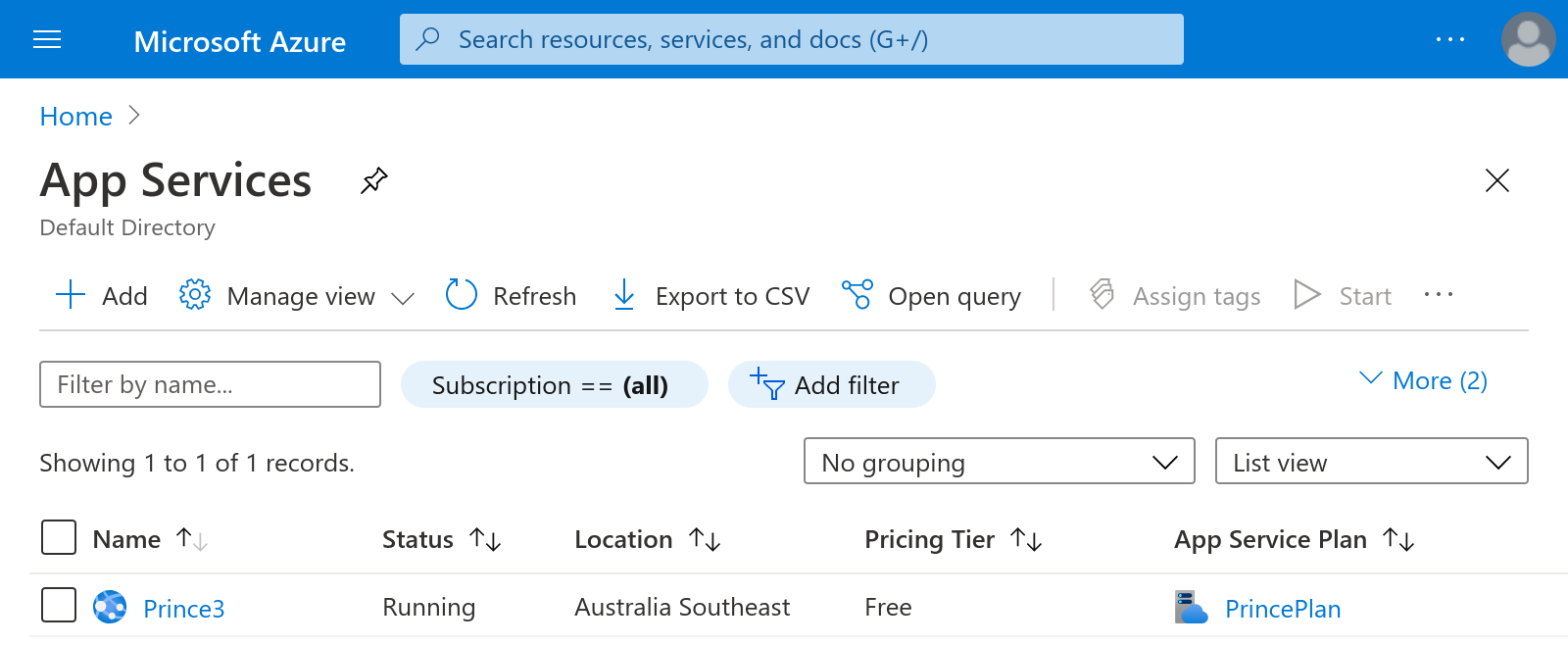Screen dimensions: 1568x645
Task: Add a new App Service
Action: 102,295
